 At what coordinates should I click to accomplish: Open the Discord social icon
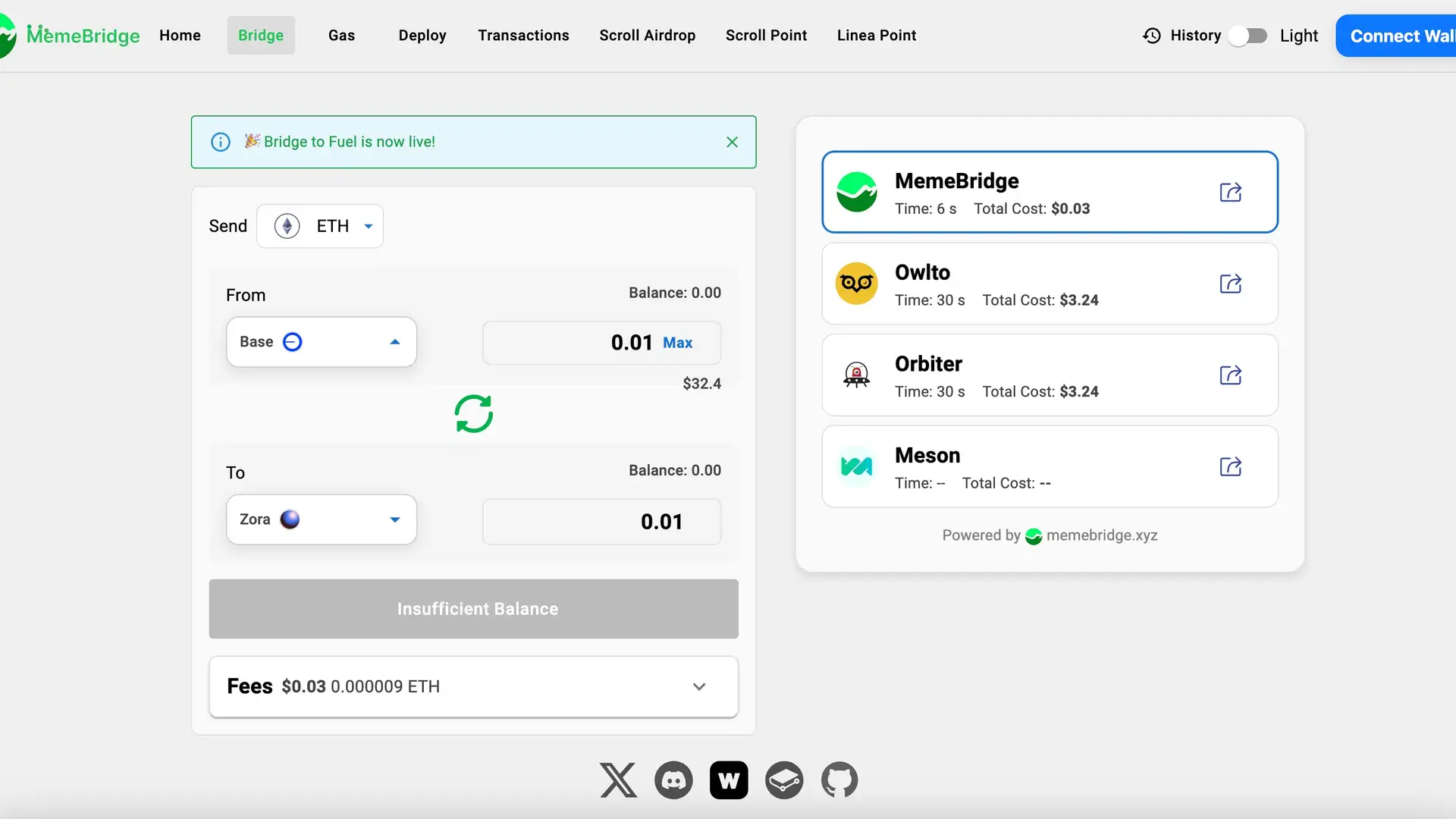[673, 780]
